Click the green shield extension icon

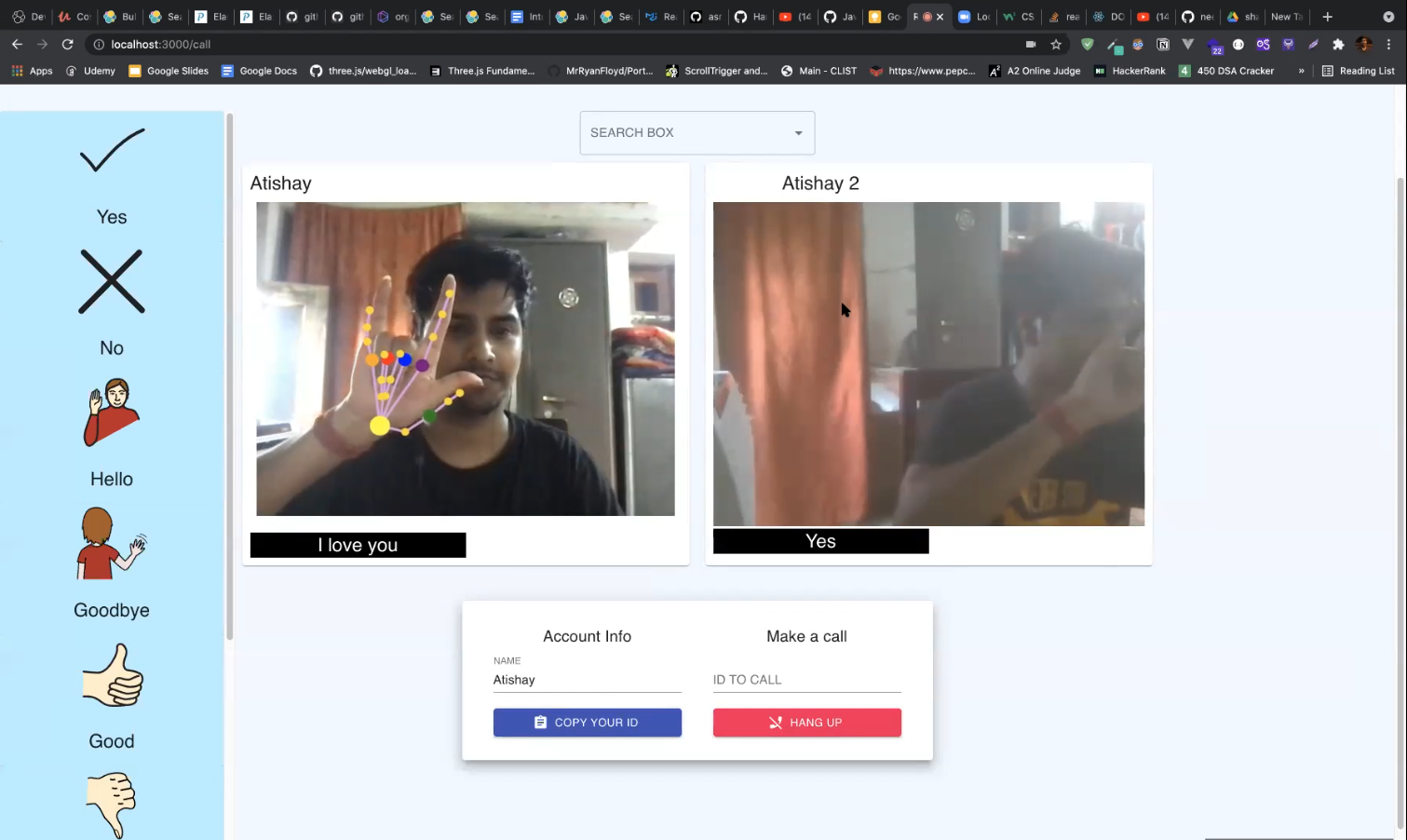[x=1087, y=44]
